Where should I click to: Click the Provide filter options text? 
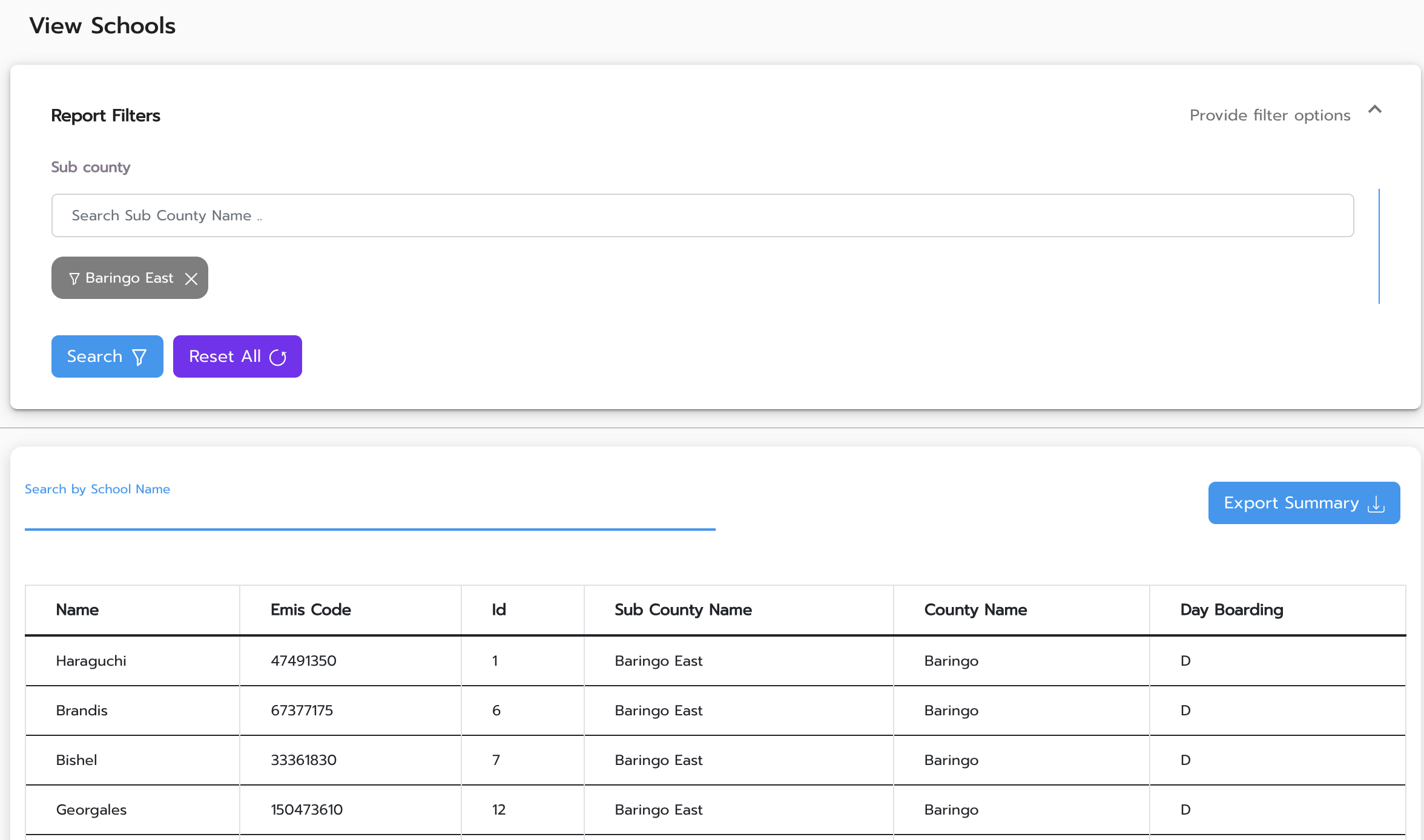pyautogui.click(x=1270, y=116)
